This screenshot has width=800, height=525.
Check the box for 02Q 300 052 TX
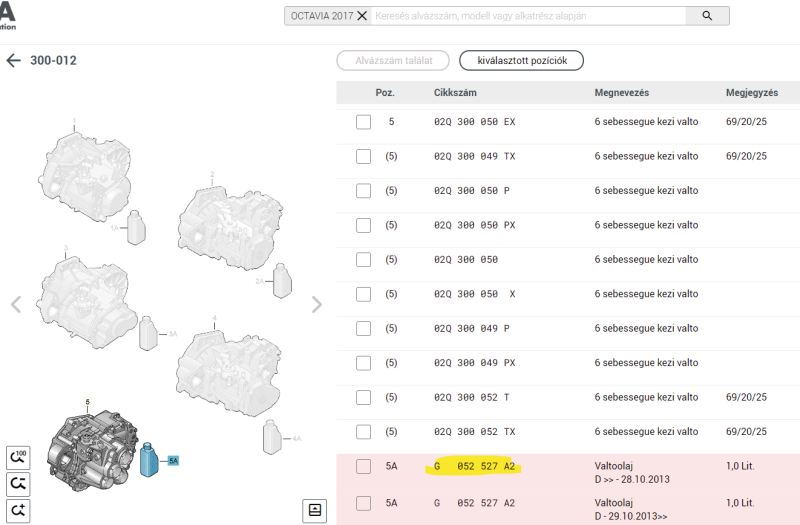tap(363, 432)
